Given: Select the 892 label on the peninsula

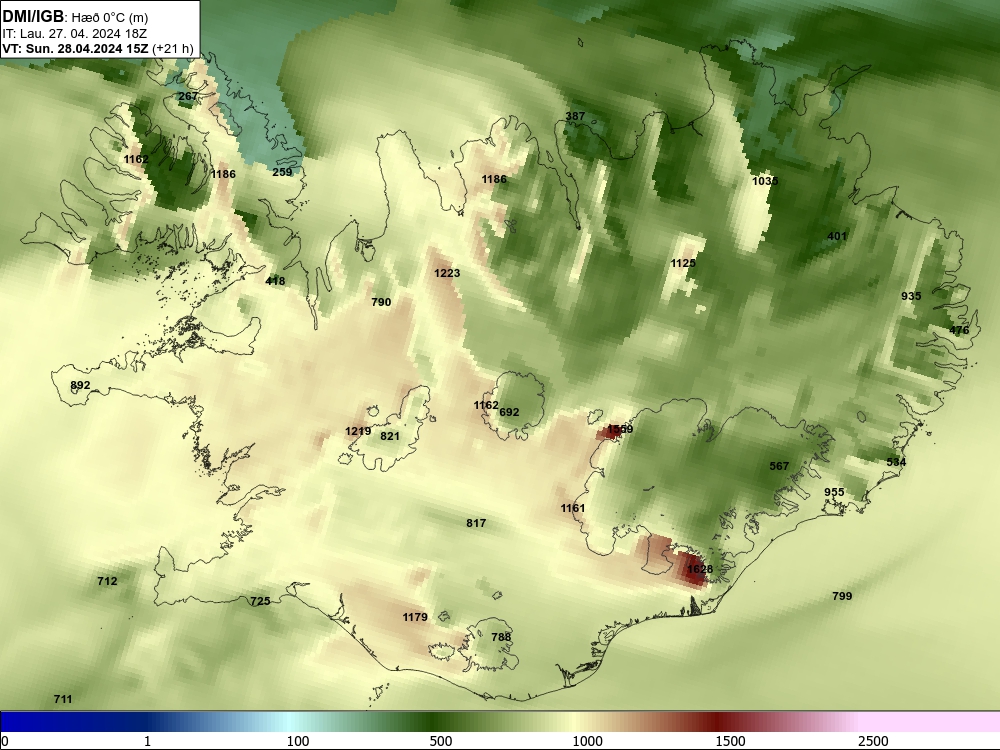Looking at the screenshot, I should pos(80,386).
